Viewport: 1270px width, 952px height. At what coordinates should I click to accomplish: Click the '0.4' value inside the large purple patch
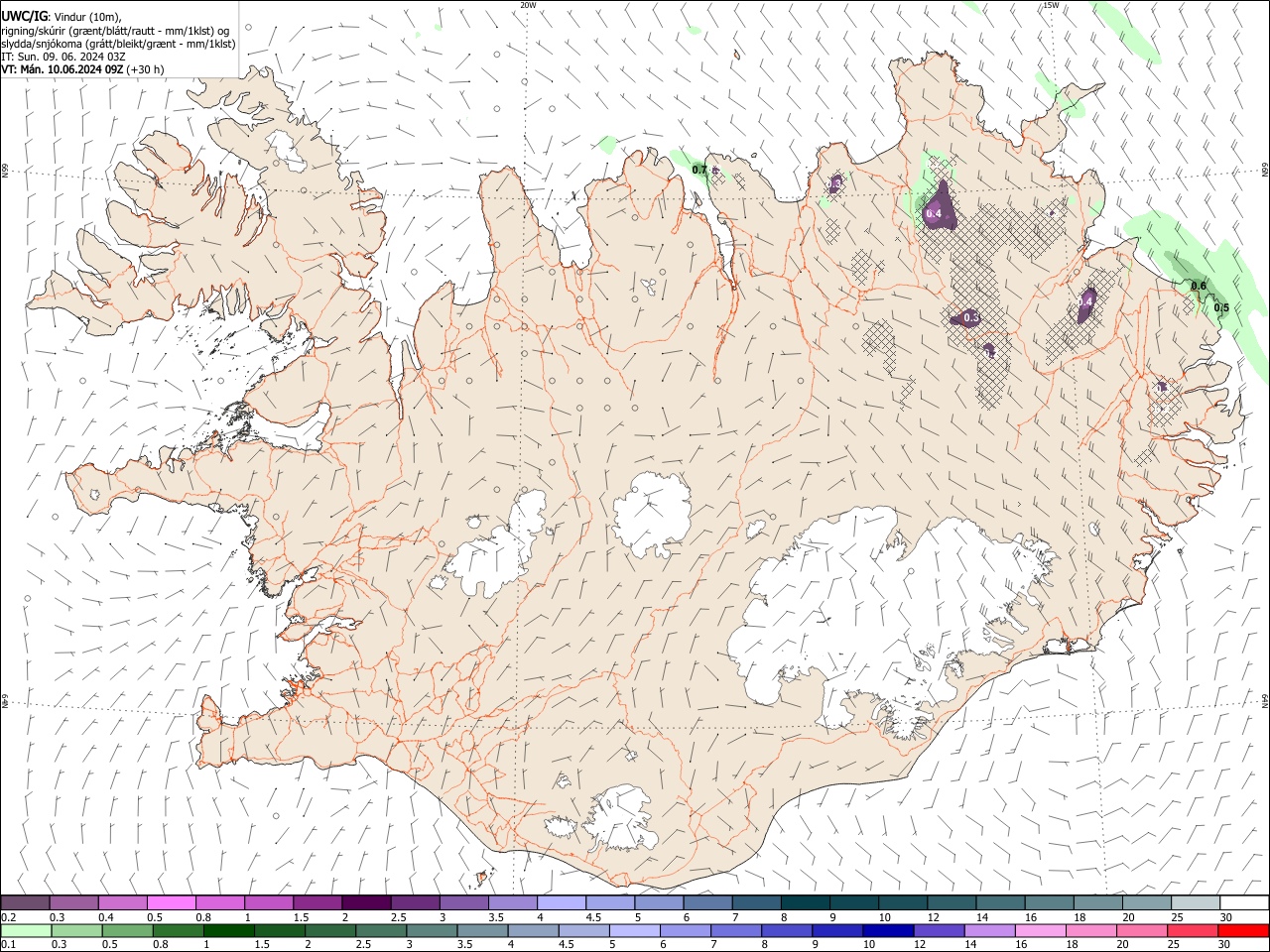pyautogui.click(x=934, y=213)
